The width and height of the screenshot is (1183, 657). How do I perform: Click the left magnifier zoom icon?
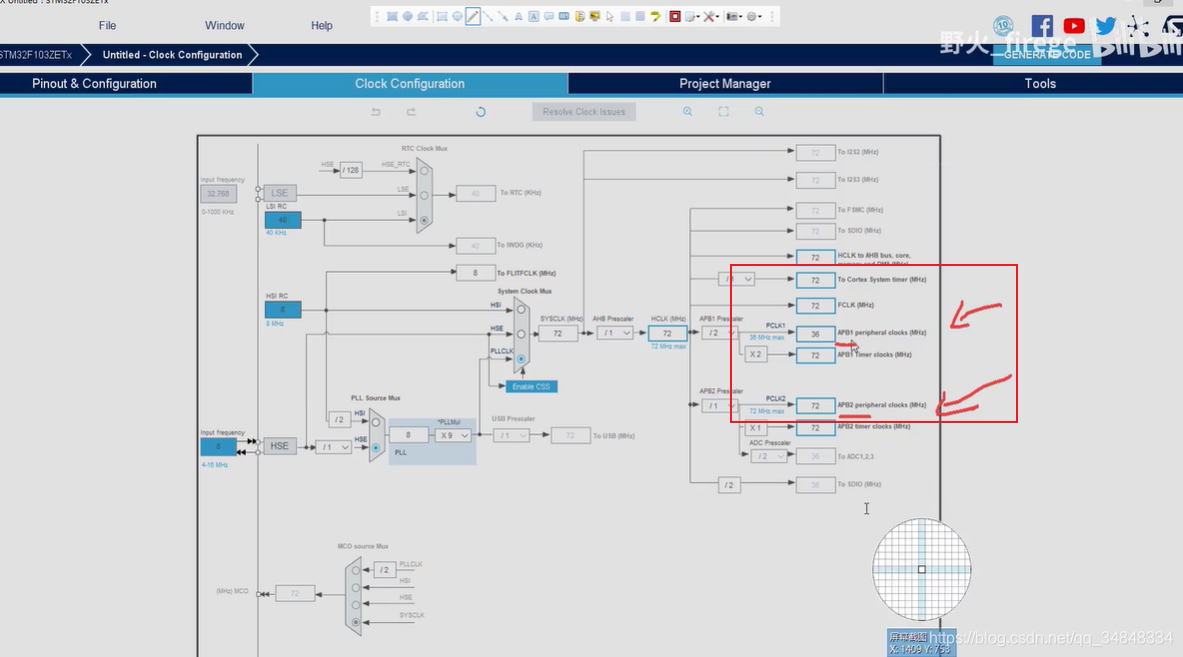tap(687, 112)
